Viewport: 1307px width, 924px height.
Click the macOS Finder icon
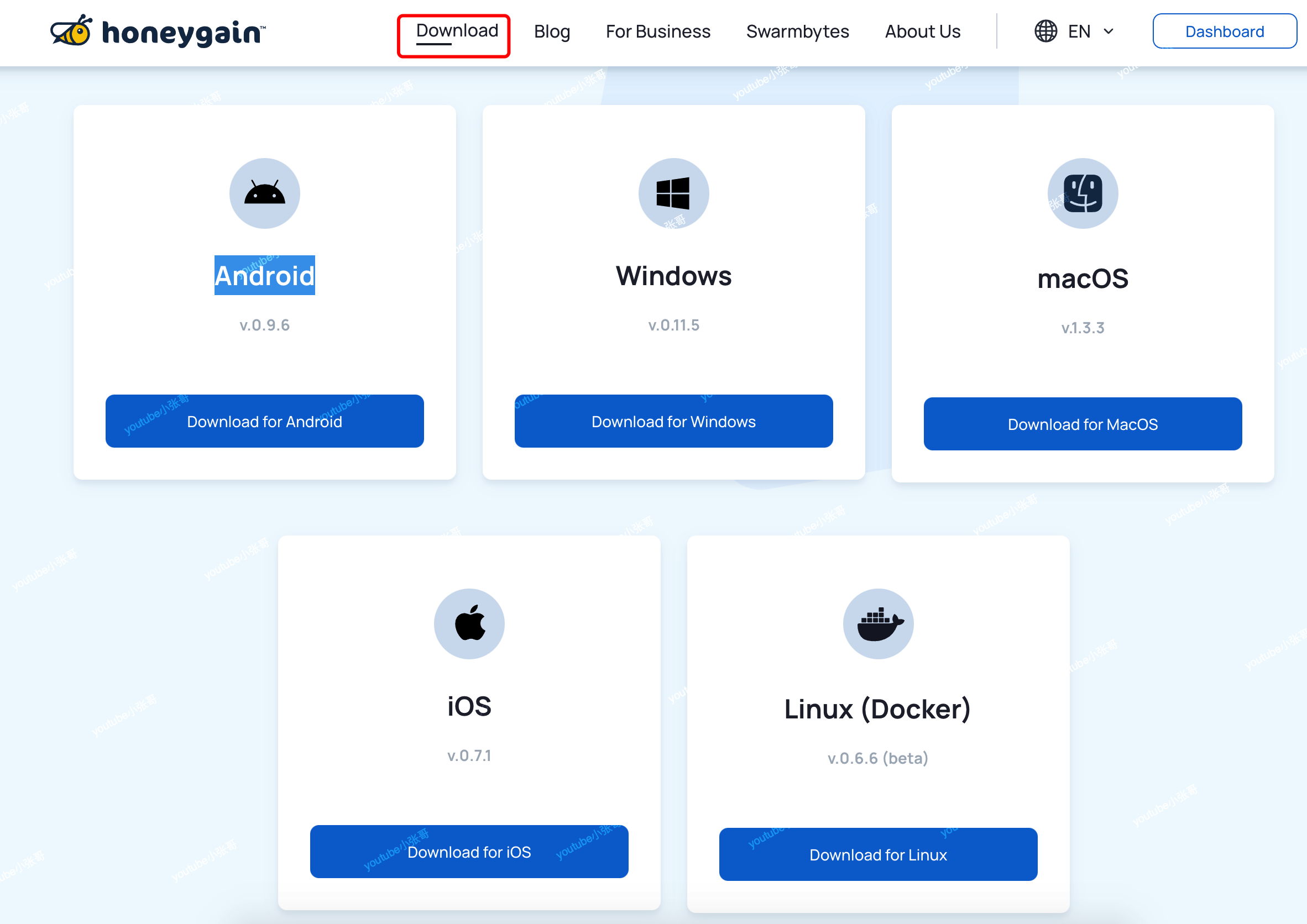pyautogui.click(x=1083, y=193)
